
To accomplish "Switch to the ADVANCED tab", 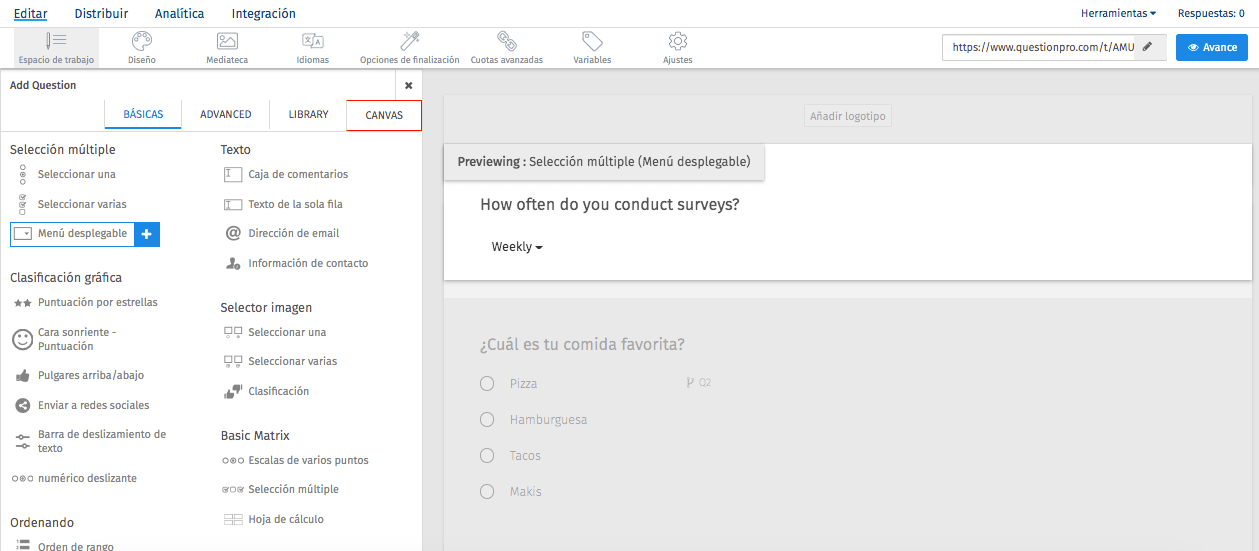I will pyautogui.click(x=225, y=115).
